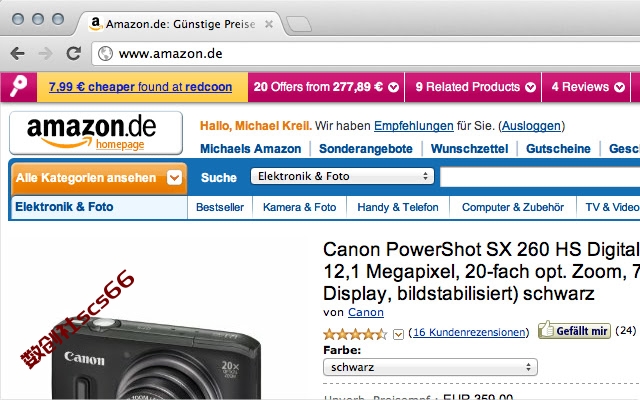Open the Bestseller category tab

(x=220, y=207)
